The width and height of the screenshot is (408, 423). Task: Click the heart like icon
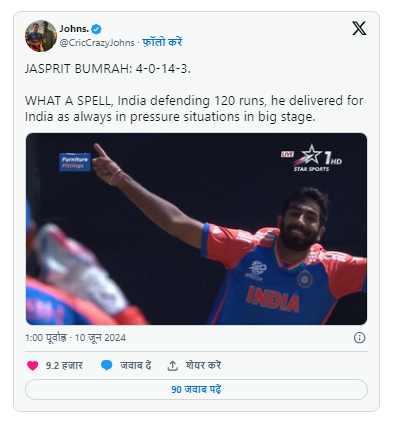tap(32, 366)
